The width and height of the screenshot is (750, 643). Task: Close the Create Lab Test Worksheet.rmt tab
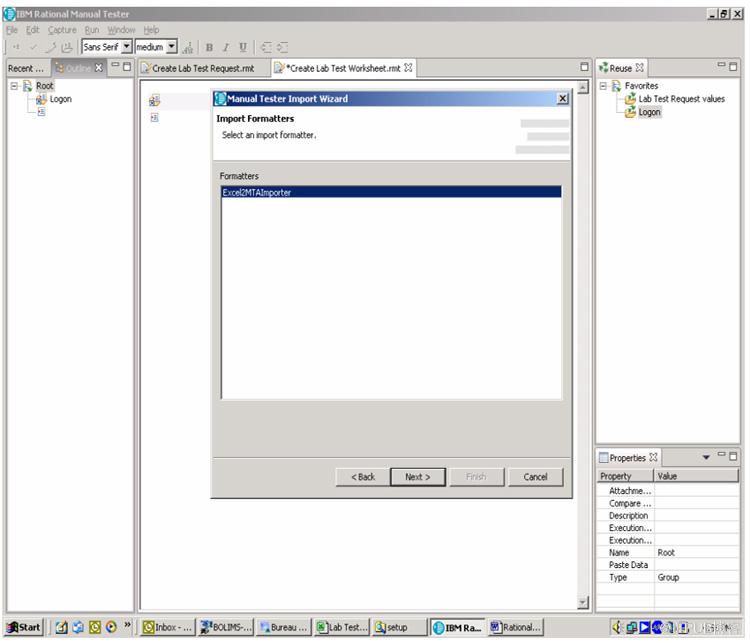(x=408, y=68)
